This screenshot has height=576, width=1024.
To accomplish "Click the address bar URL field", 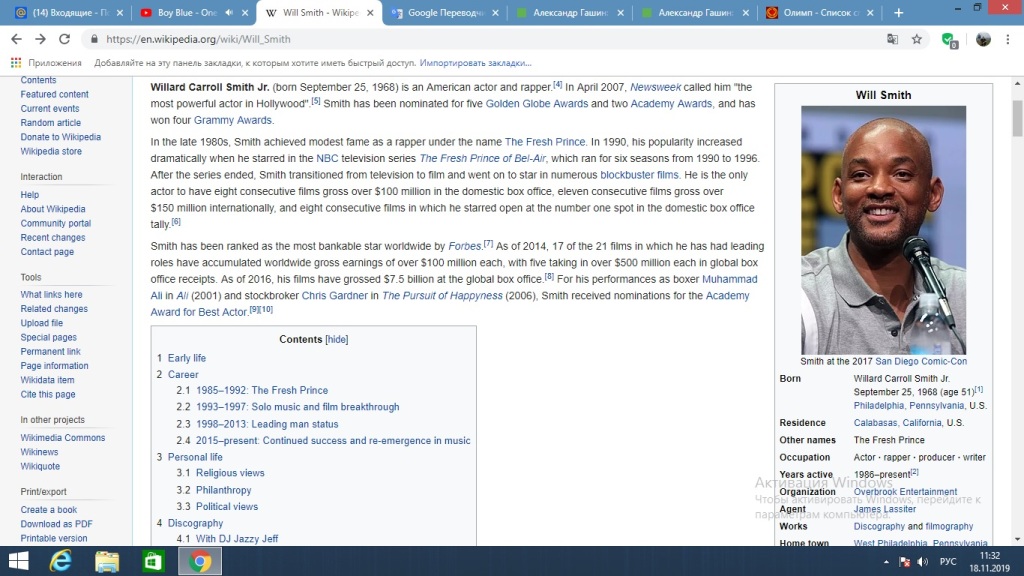I will click(483, 39).
